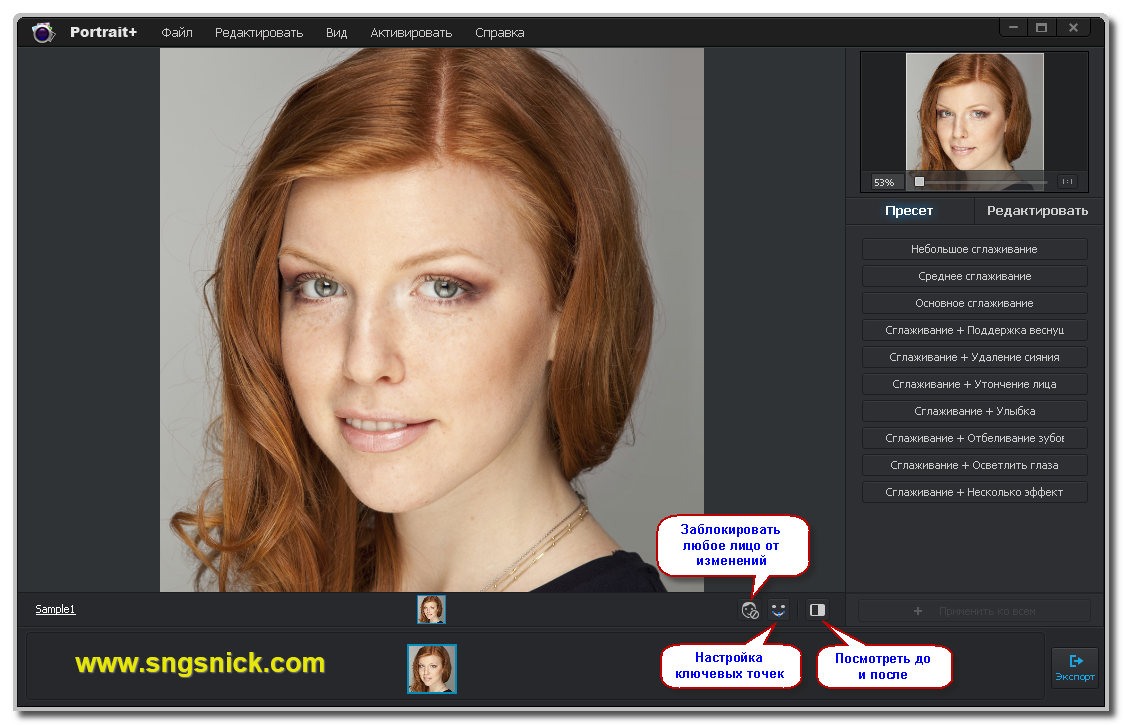The width and height of the screenshot is (1123, 725).
Task: Switch to the Редактировать tab in the right panel
Action: tap(1037, 211)
